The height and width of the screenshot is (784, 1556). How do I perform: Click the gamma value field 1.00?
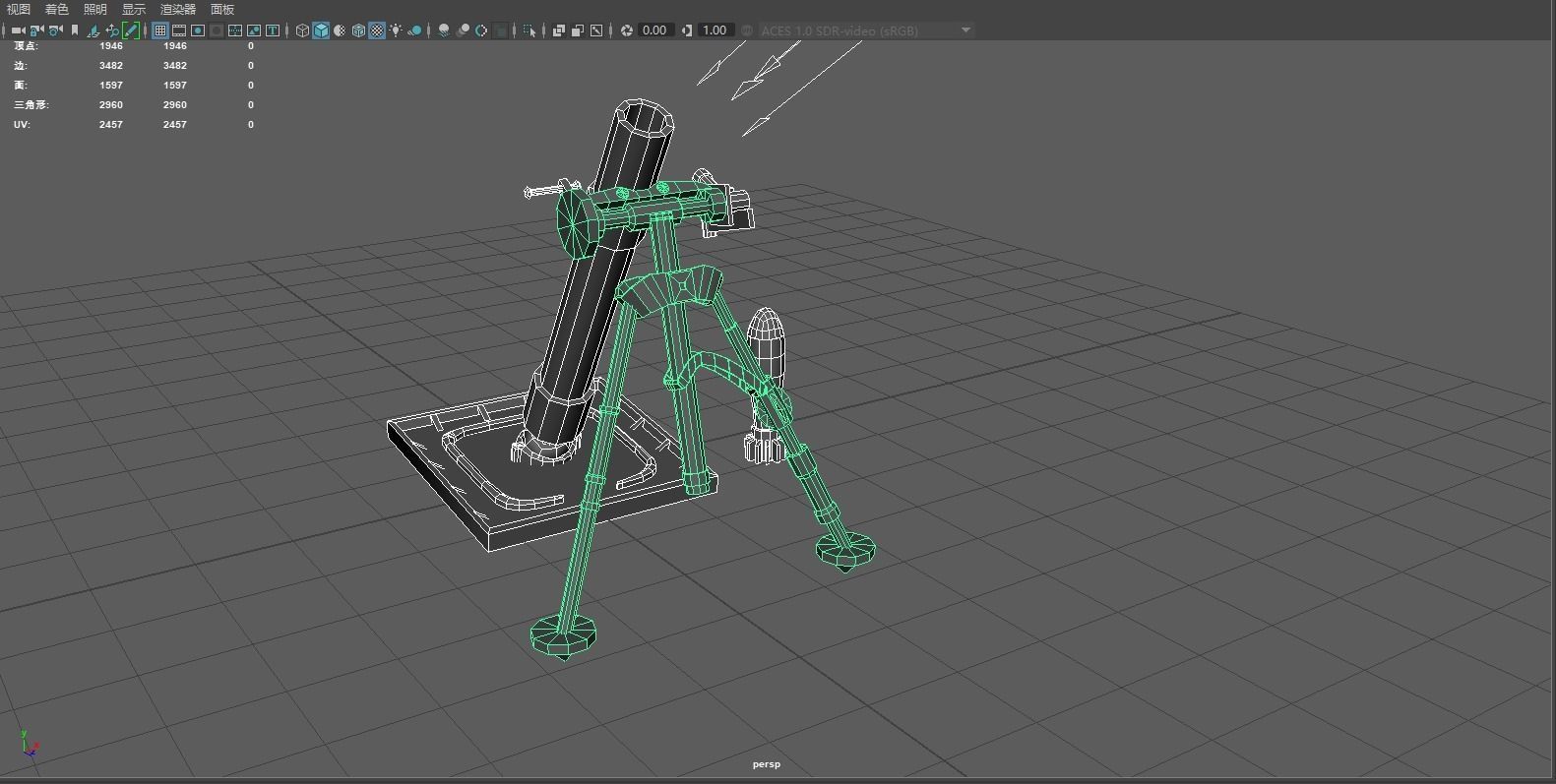pyautogui.click(x=715, y=30)
